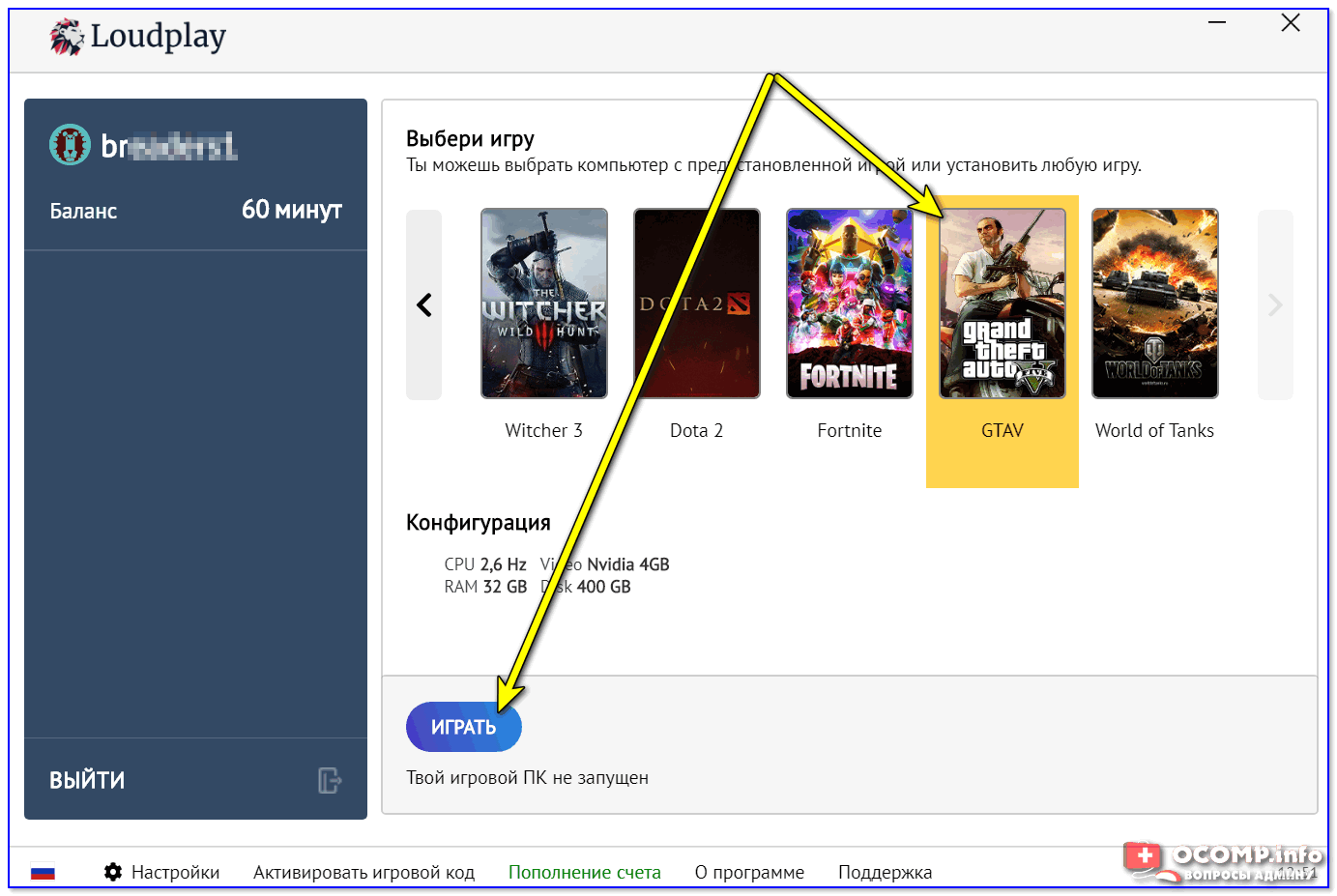Minimize the Loudplay window
The height and width of the screenshot is (896, 1337).
(1217, 23)
